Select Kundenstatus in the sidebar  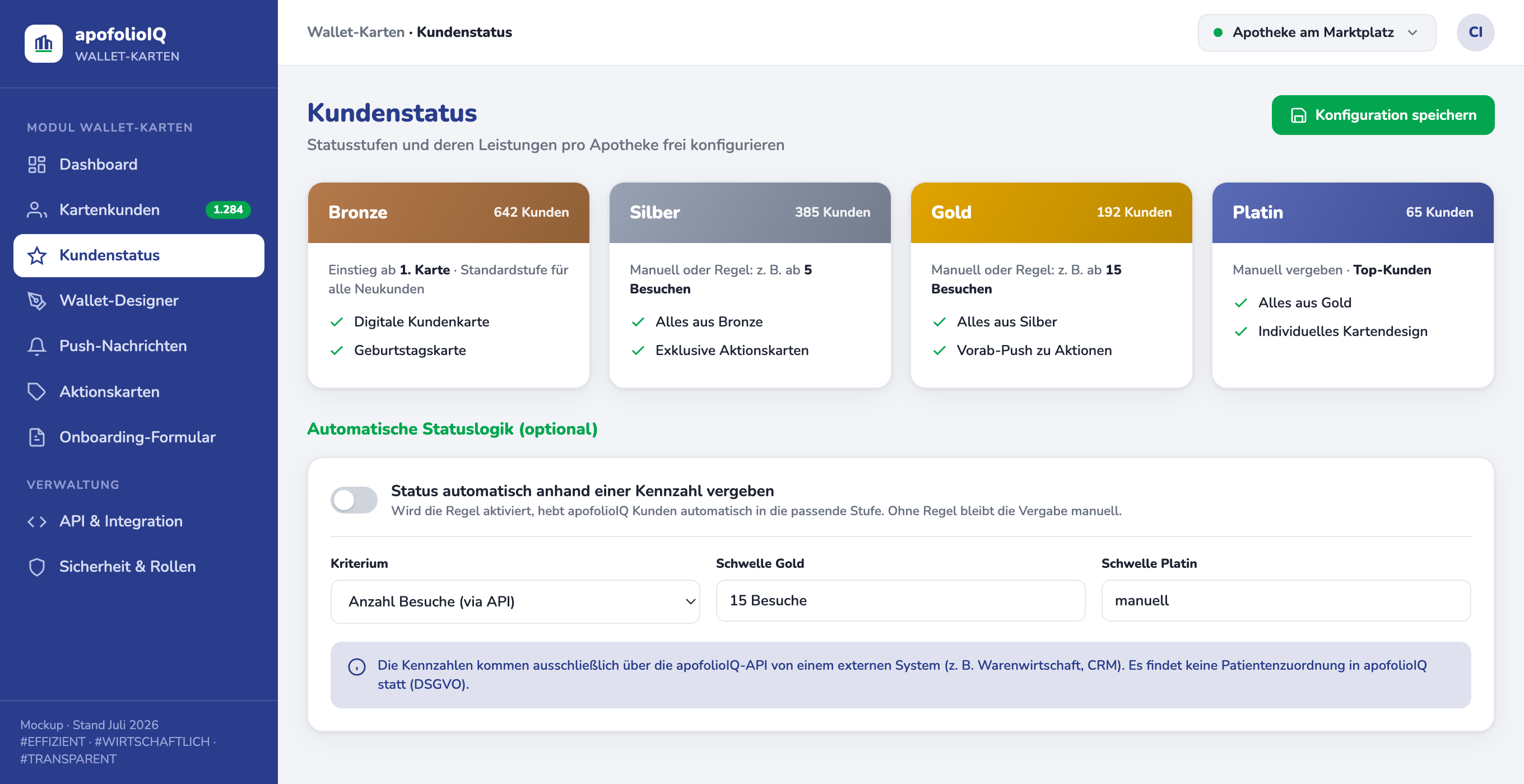tap(139, 255)
